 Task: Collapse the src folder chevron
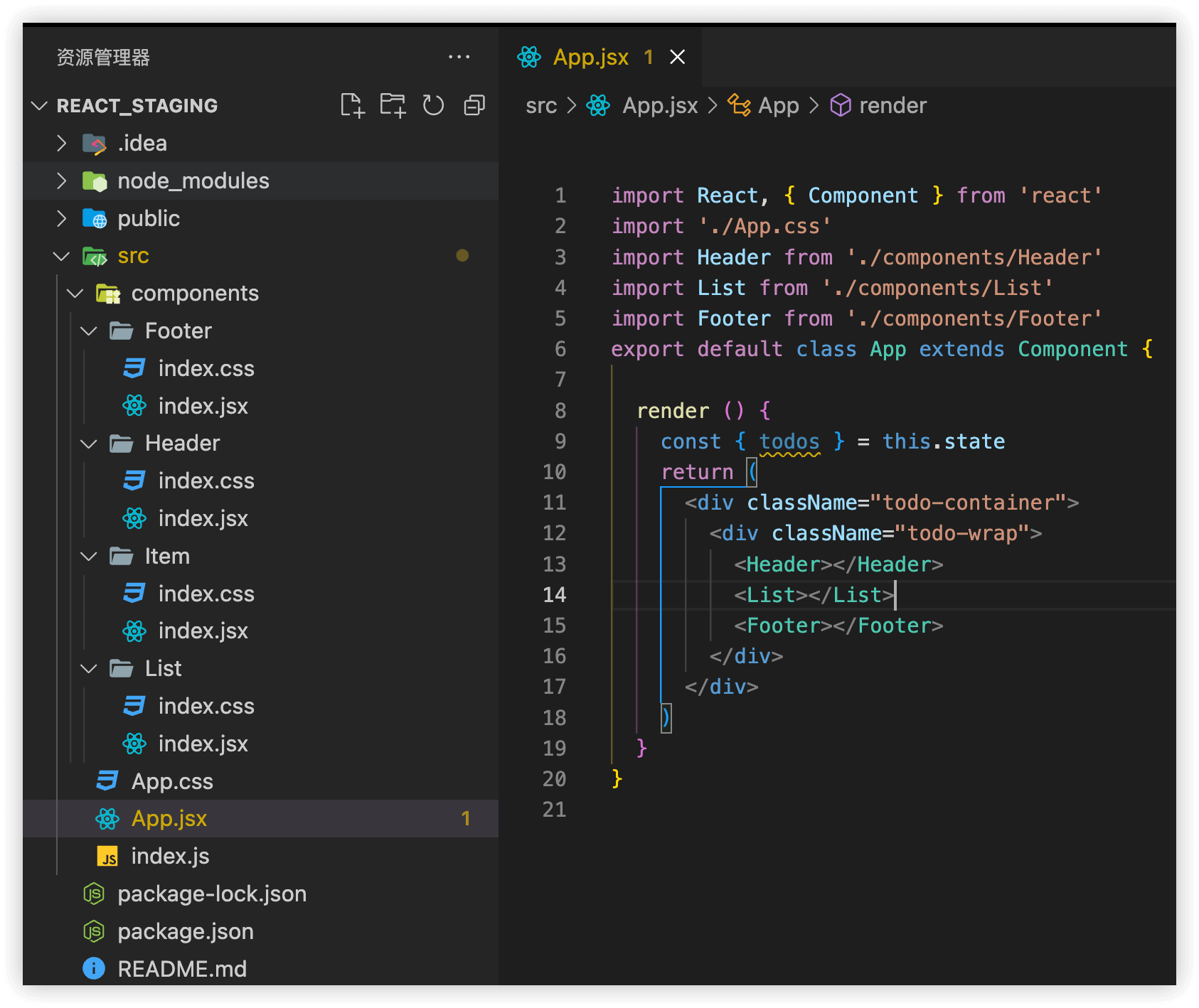click(x=62, y=256)
